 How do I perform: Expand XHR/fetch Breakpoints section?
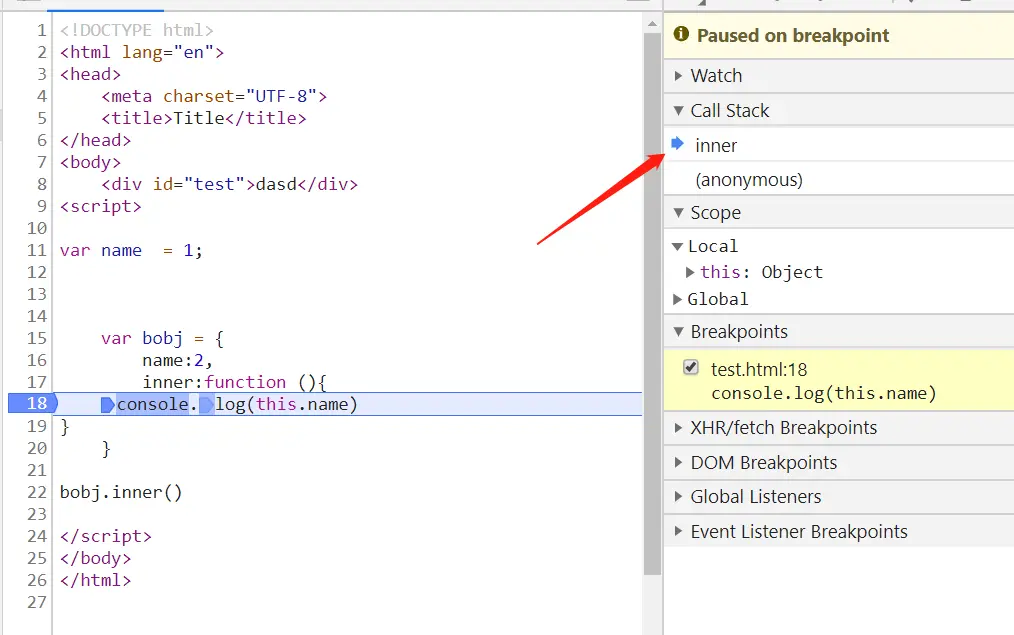[x=678, y=427]
